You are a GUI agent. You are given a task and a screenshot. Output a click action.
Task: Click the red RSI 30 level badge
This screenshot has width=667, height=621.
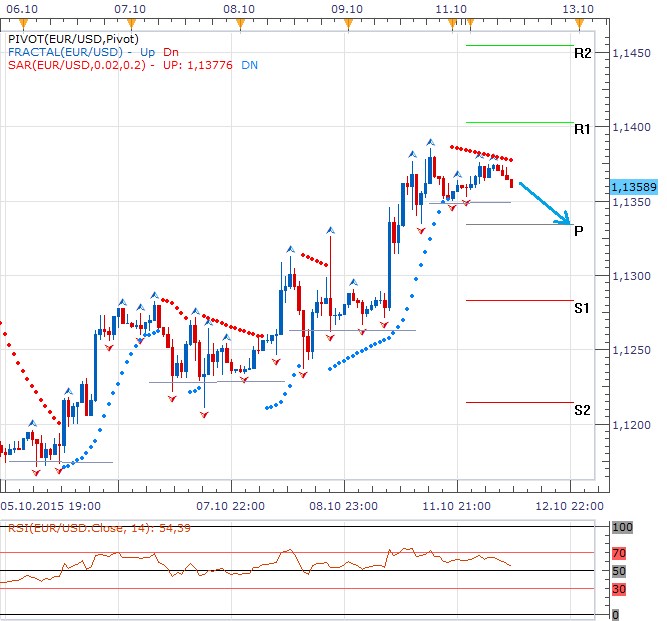tap(619, 589)
